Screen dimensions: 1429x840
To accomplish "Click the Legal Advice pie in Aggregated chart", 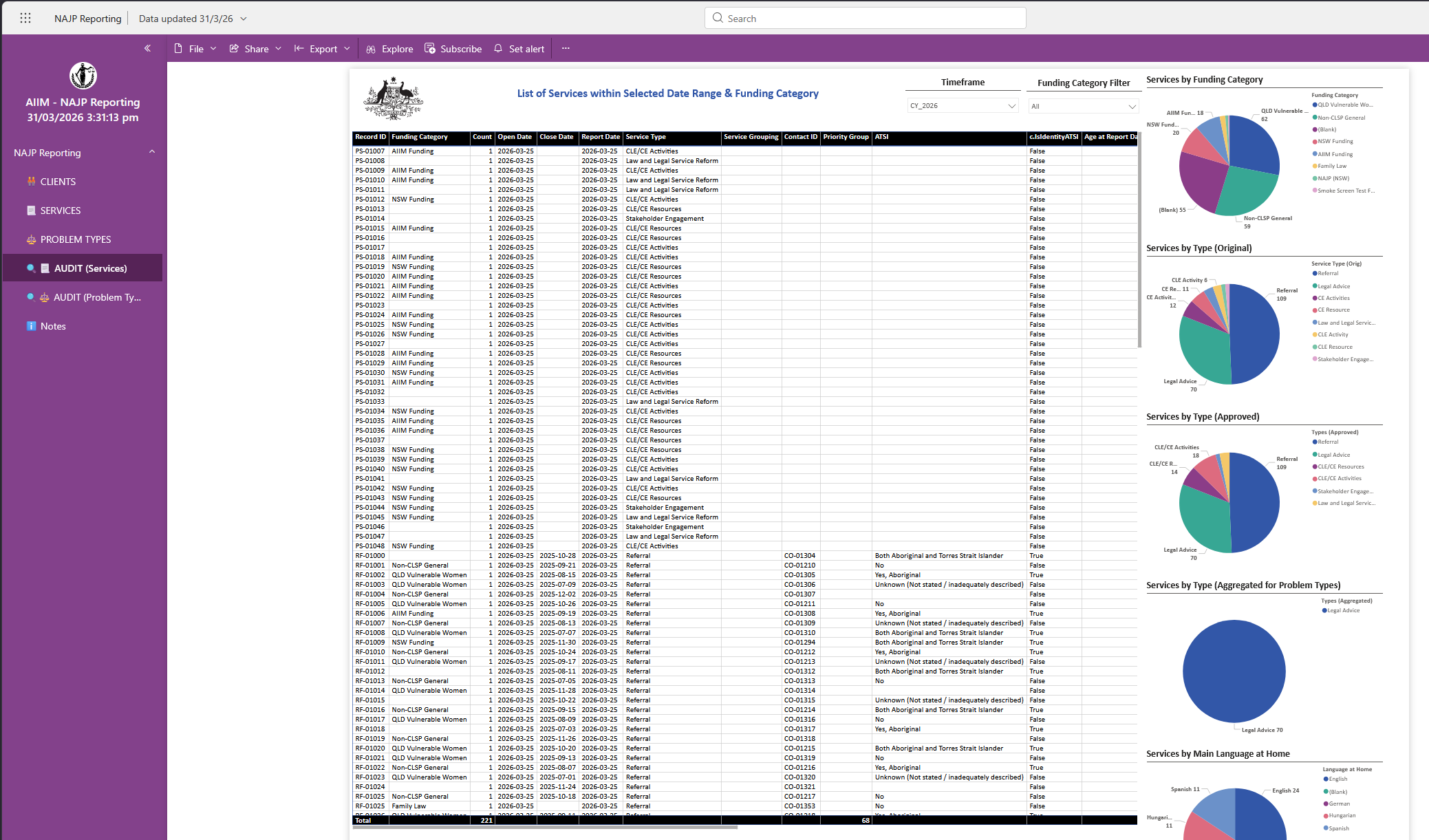I will point(1234,671).
